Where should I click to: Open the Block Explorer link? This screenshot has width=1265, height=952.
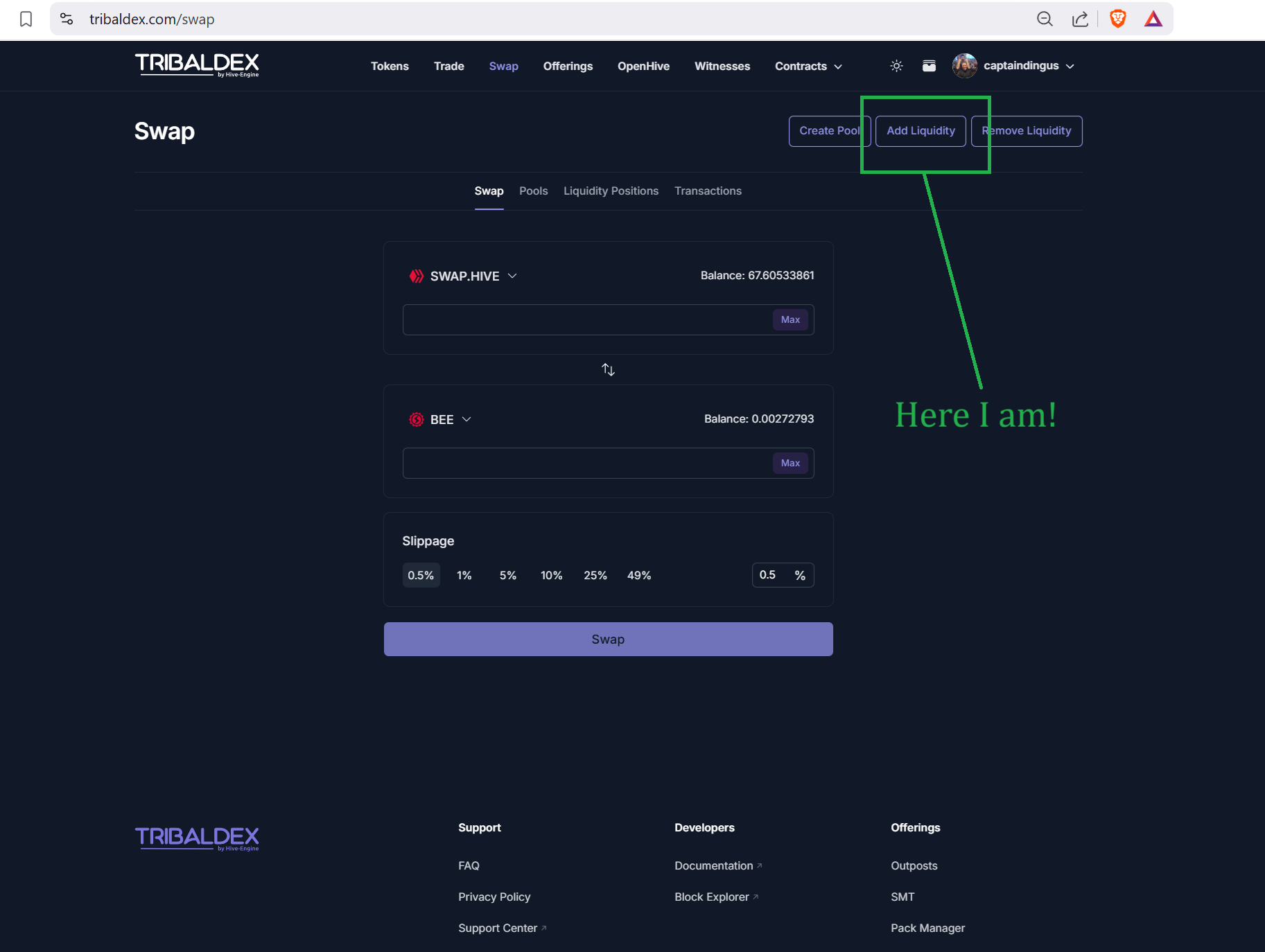(x=716, y=897)
